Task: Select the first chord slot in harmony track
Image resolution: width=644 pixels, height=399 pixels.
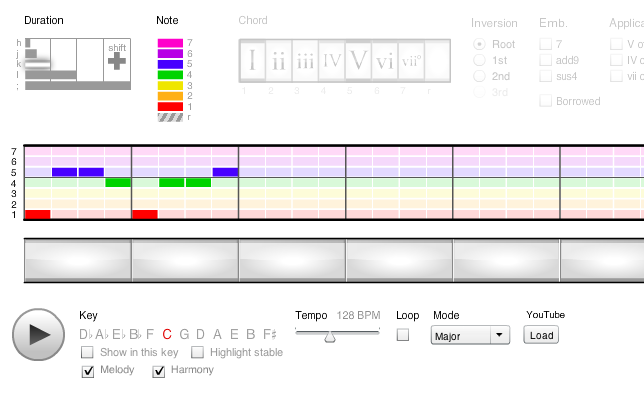Action: click(x=78, y=260)
